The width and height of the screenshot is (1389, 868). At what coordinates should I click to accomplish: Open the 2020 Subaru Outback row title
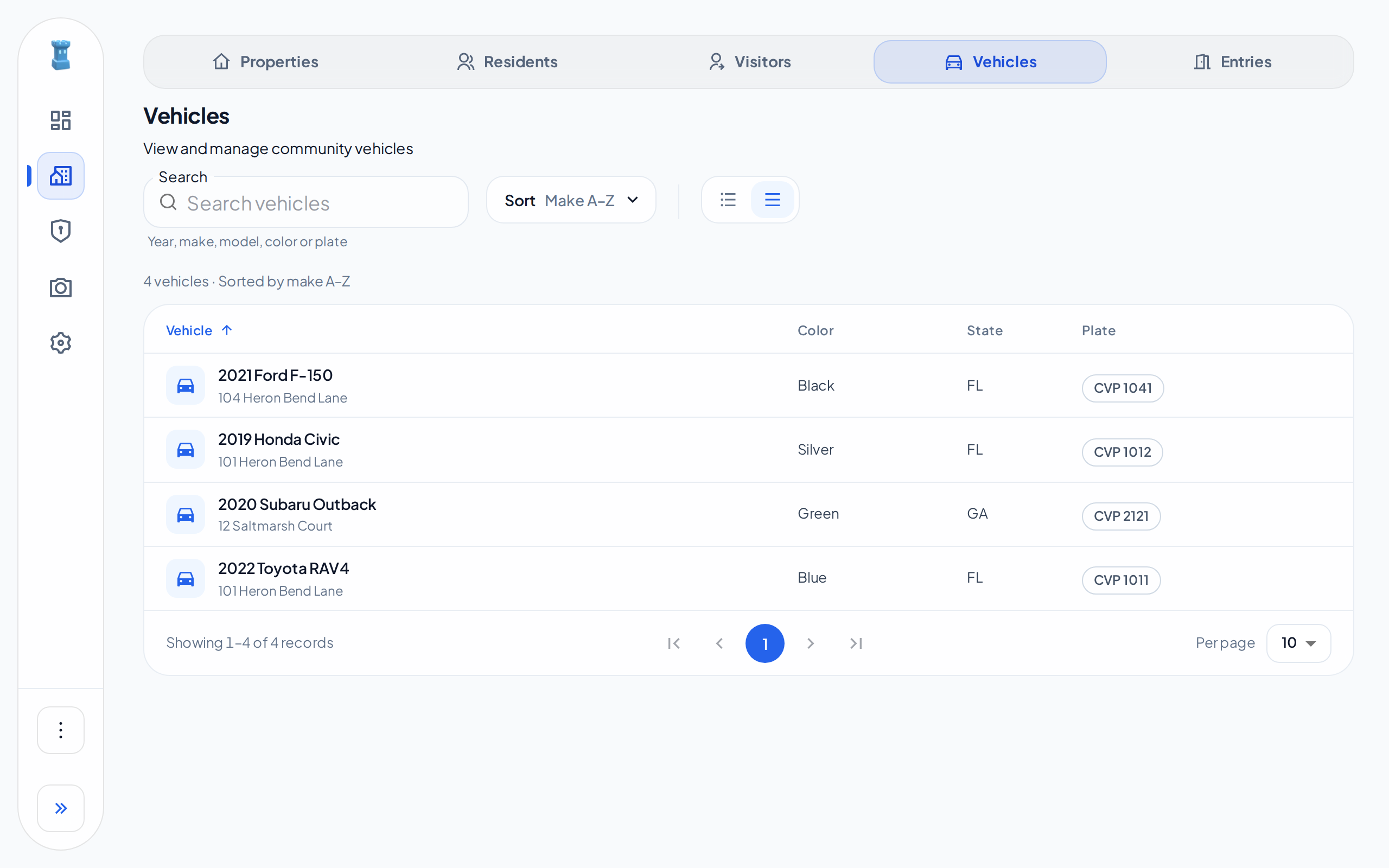[x=297, y=505]
